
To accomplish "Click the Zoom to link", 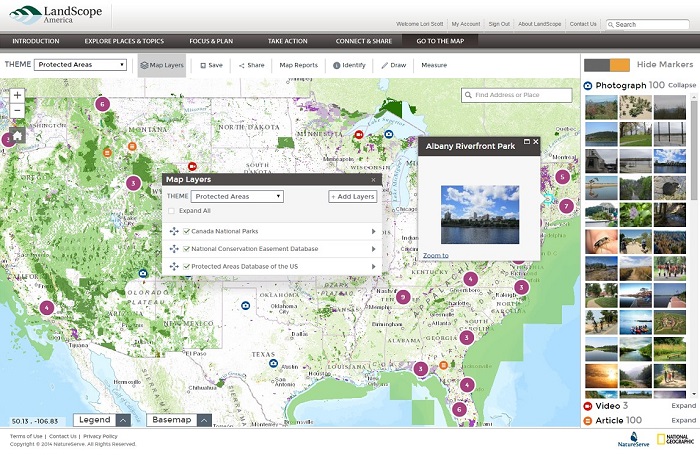I will 436,255.
